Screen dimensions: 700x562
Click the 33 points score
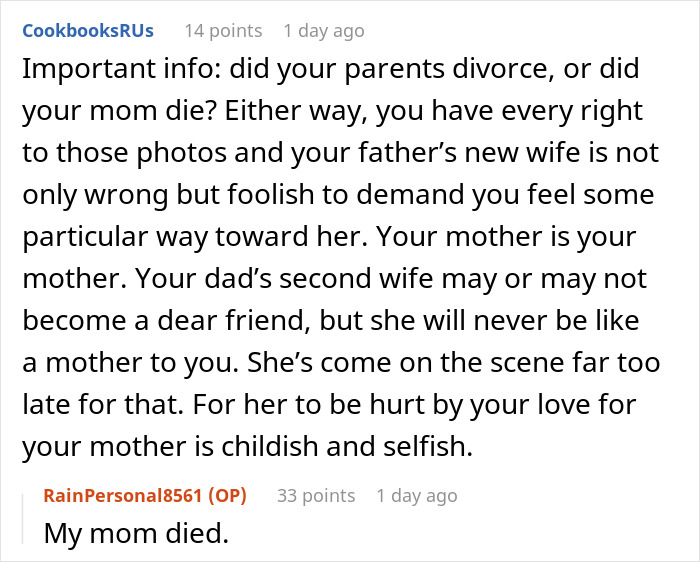314,495
